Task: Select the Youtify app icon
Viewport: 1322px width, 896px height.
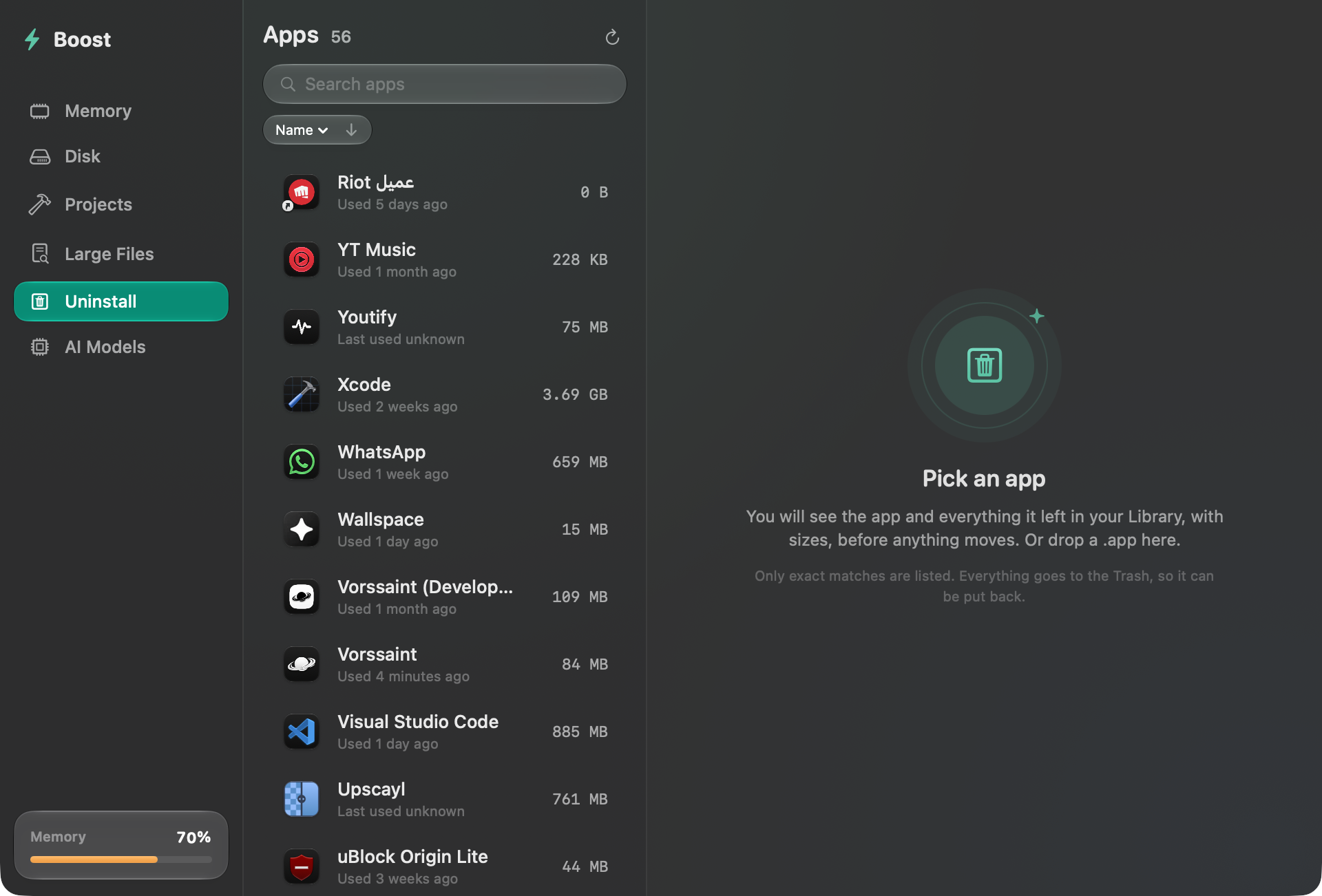Action: click(x=302, y=327)
